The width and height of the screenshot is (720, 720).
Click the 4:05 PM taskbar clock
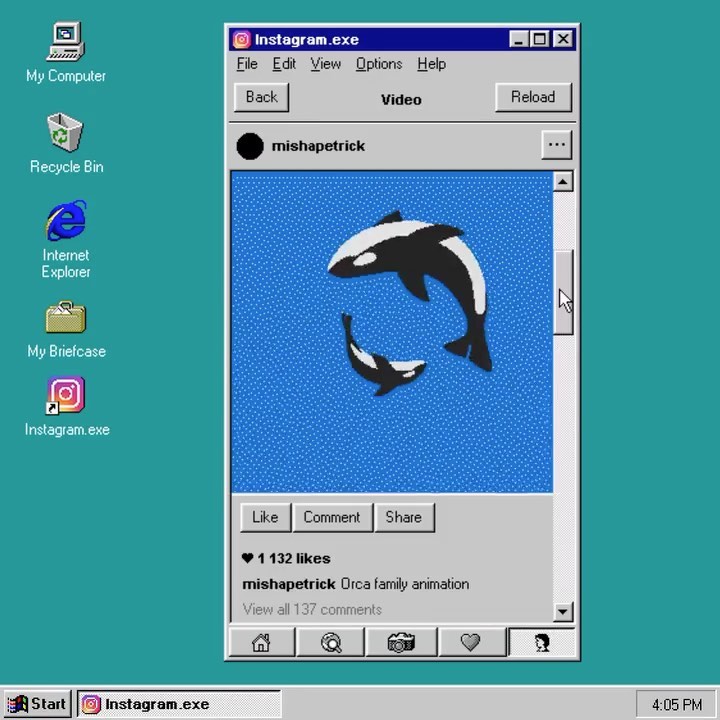click(677, 704)
